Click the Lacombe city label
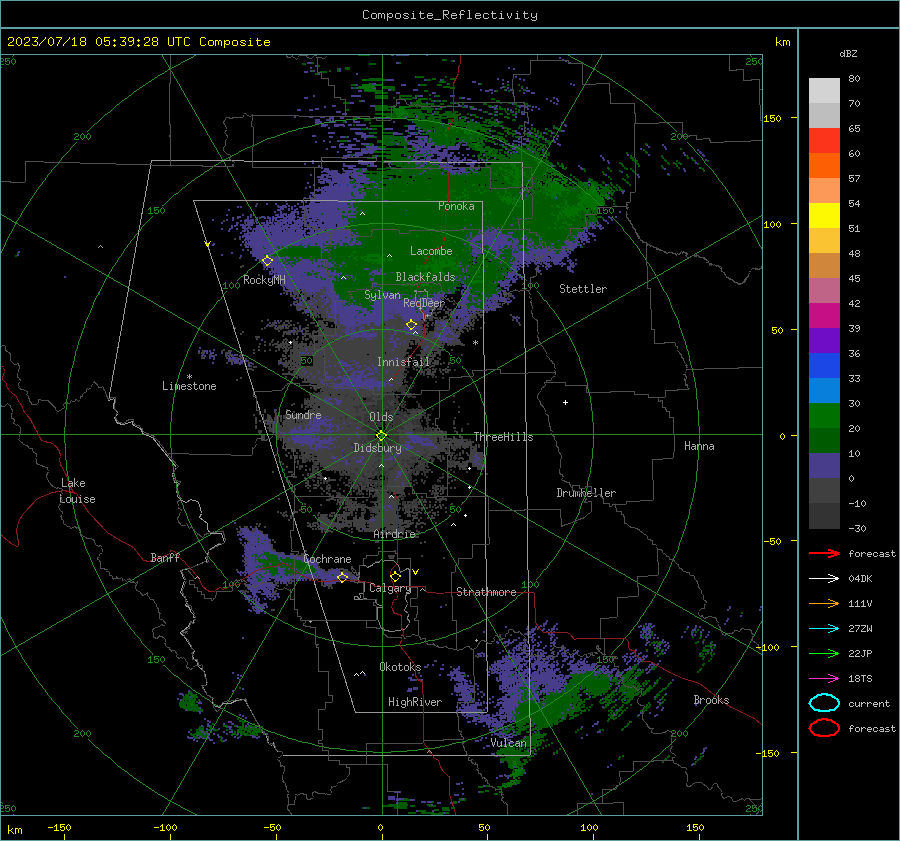Screen dimensions: 900x841 coord(431,251)
